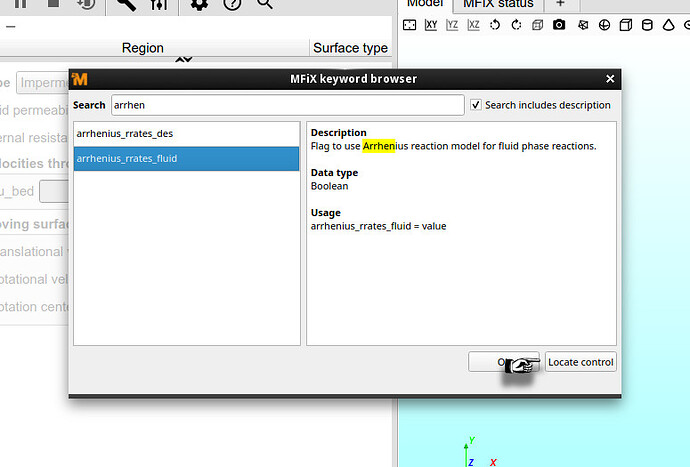The height and width of the screenshot is (467, 690).
Task: Click the 'Data type' heading
Action: [x=334, y=173]
